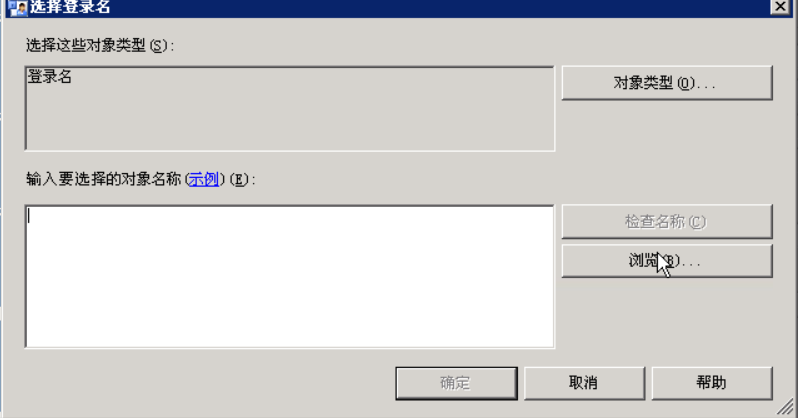
Task: Click the 选择登录名 dialog title bar icon
Action: (x=18, y=8)
